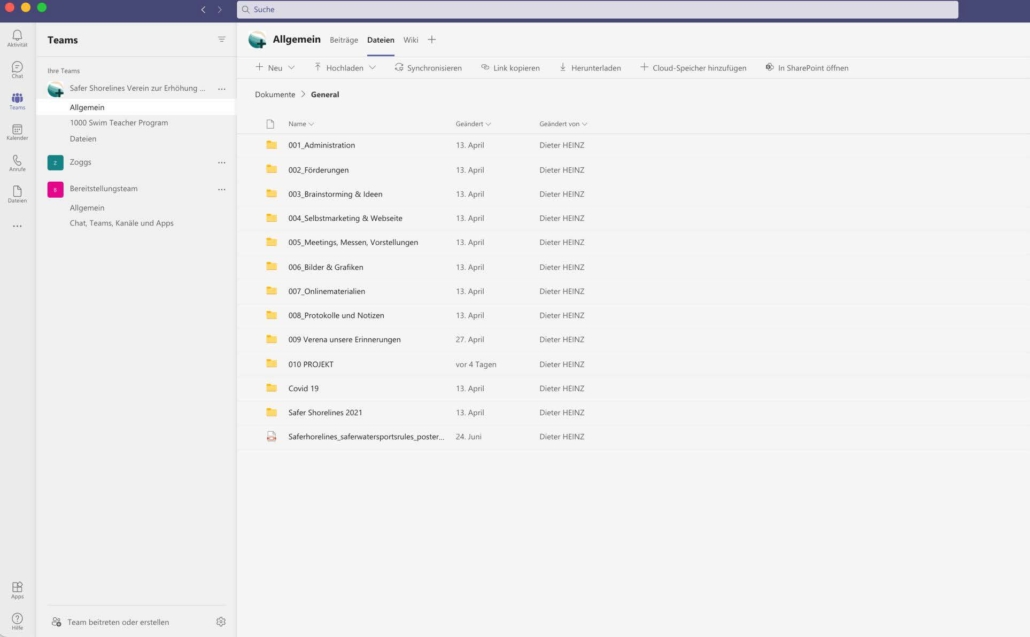
Task: Click General in the breadcrumb
Action: 325,95
